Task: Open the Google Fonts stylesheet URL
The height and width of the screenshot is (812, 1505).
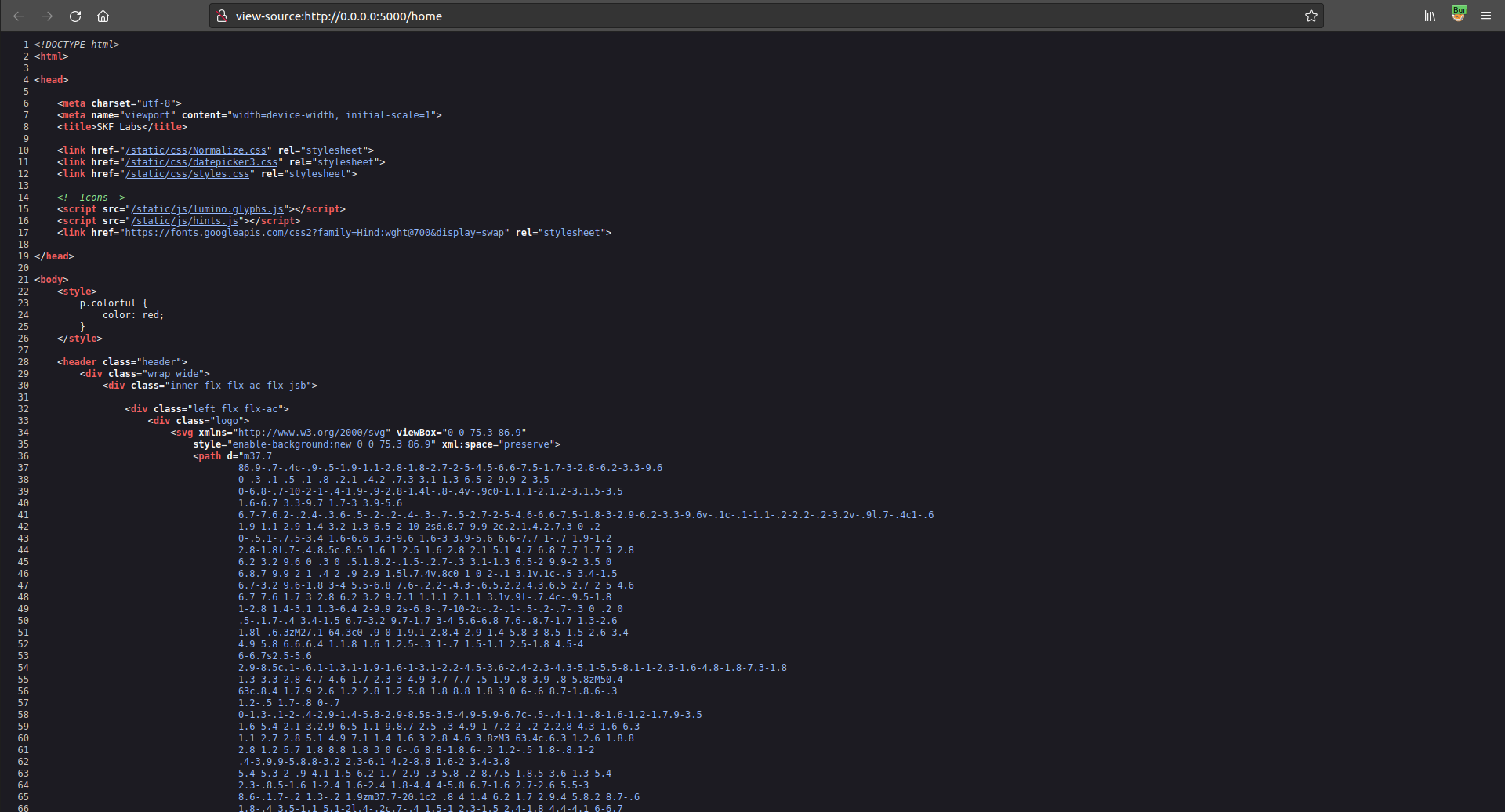Action: 314,233
